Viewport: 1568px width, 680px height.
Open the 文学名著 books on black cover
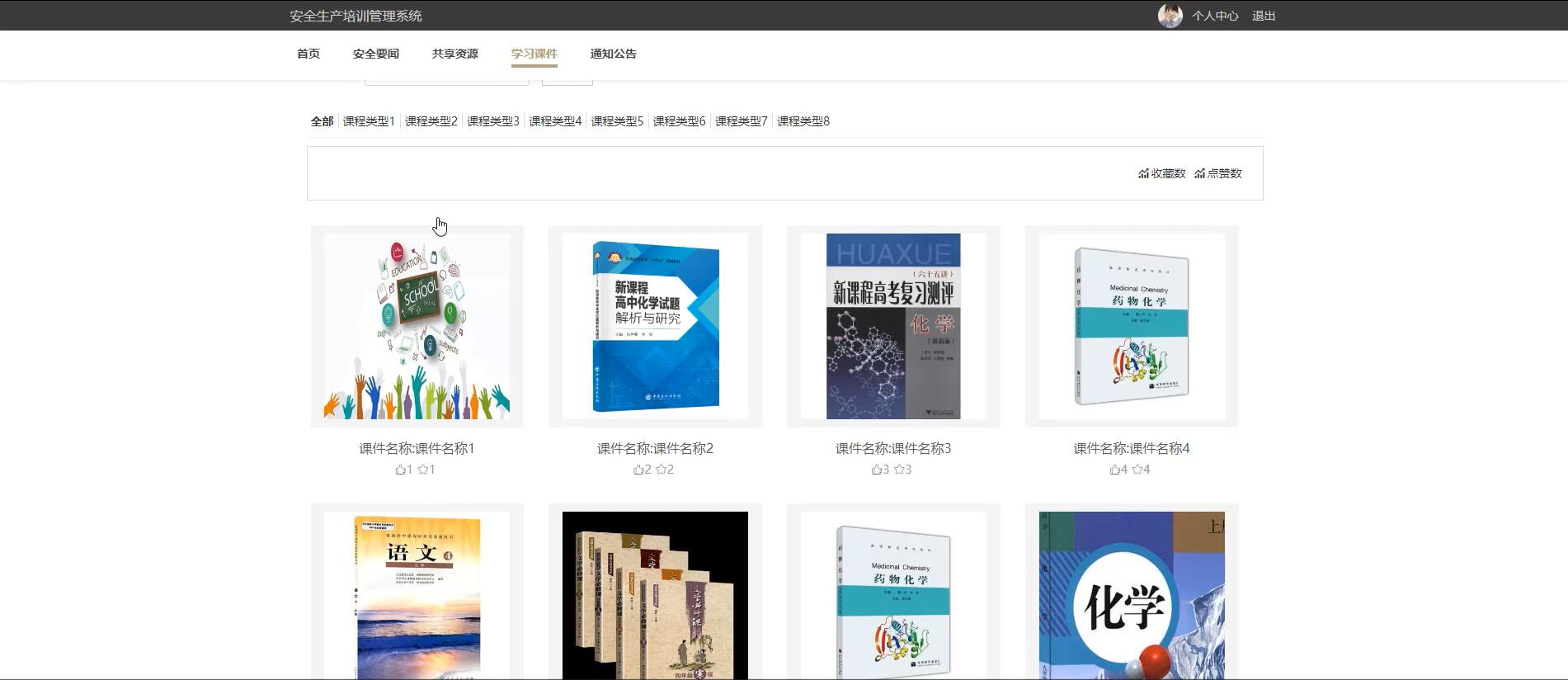pyautogui.click(x=655, y=595)
